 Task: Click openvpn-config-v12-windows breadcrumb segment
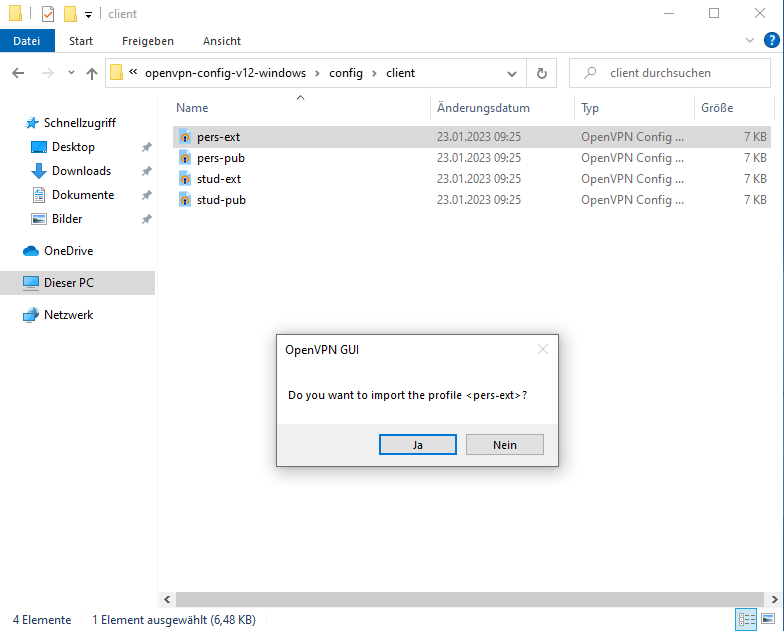click(x=226, y=73)
